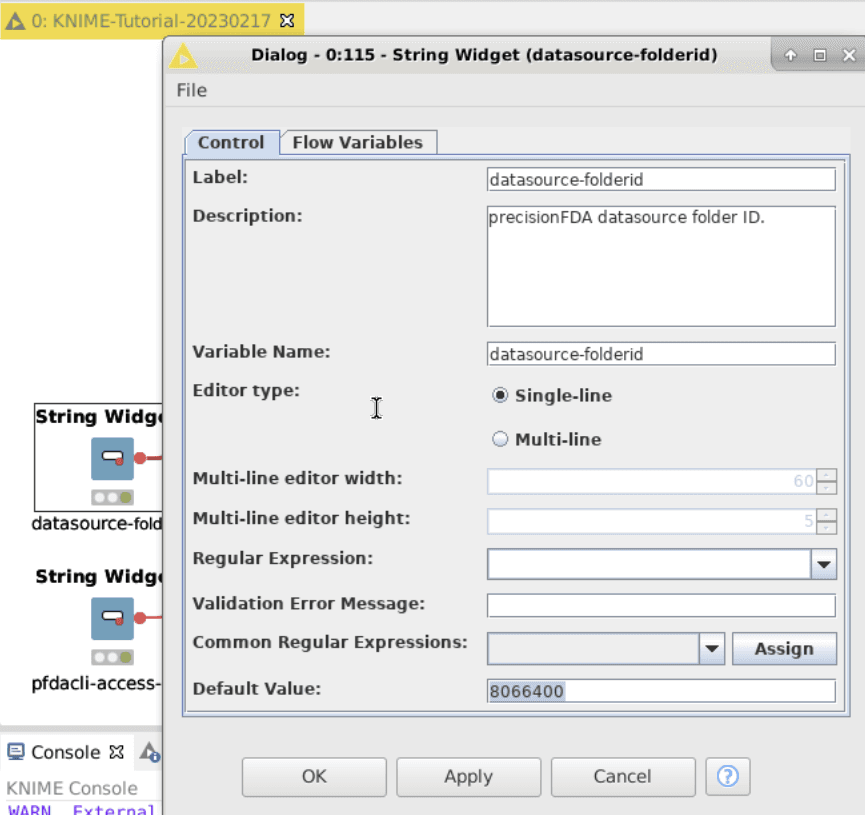Select the datasource-folderid String Widget node icon
865x815 pixels.
113,459
